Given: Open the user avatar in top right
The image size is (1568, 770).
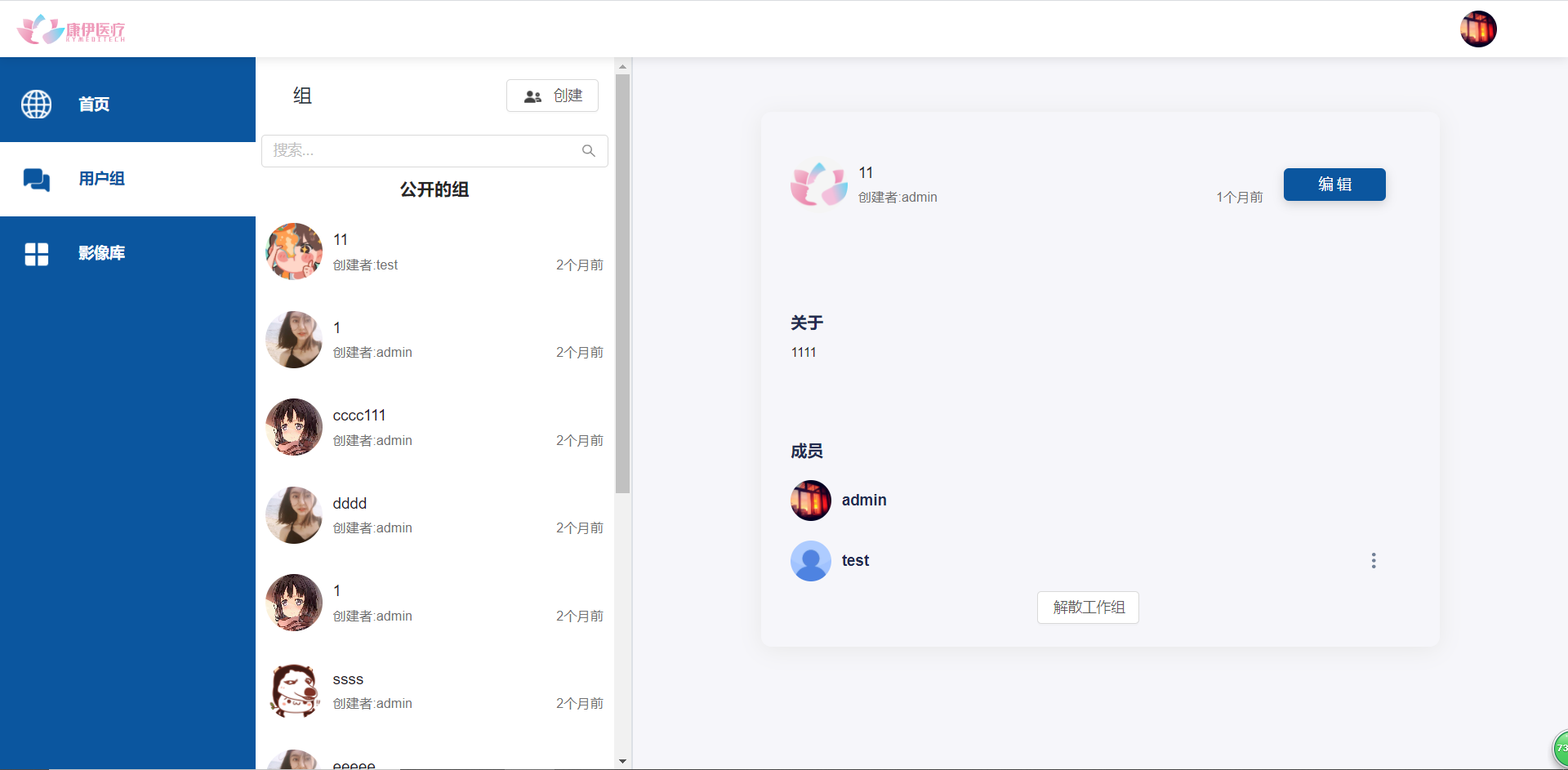Looking at the screenshot, I should tap(1477, 29).
